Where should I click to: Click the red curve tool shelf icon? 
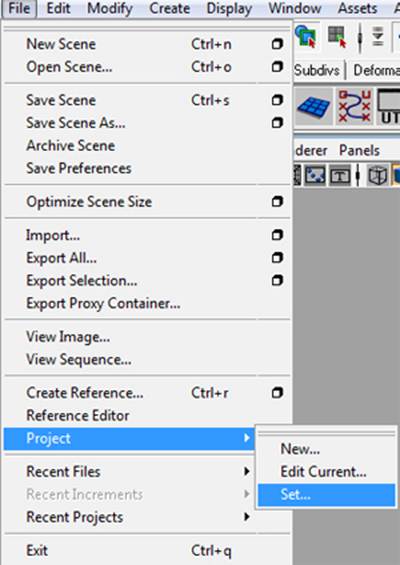point(355,107)
